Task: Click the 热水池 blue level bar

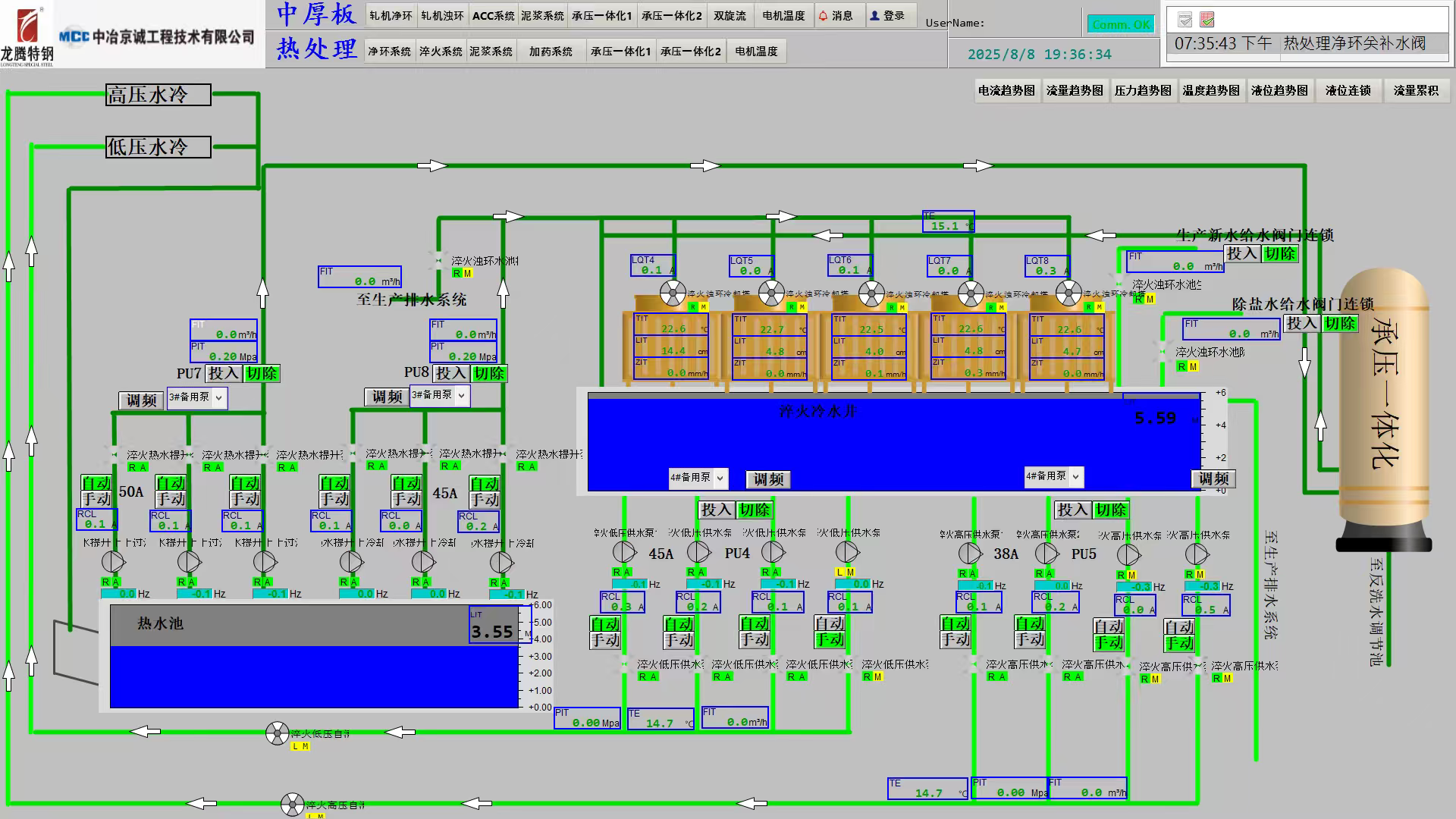Action: [314, 676]
